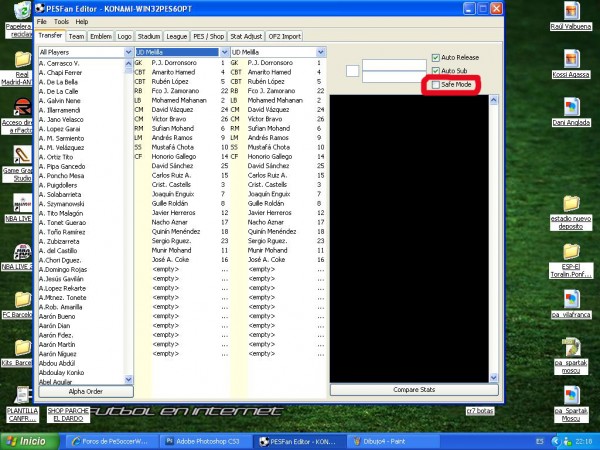Switch to Foros de PeSoccerWorld taskbar item

pos(111,441)
